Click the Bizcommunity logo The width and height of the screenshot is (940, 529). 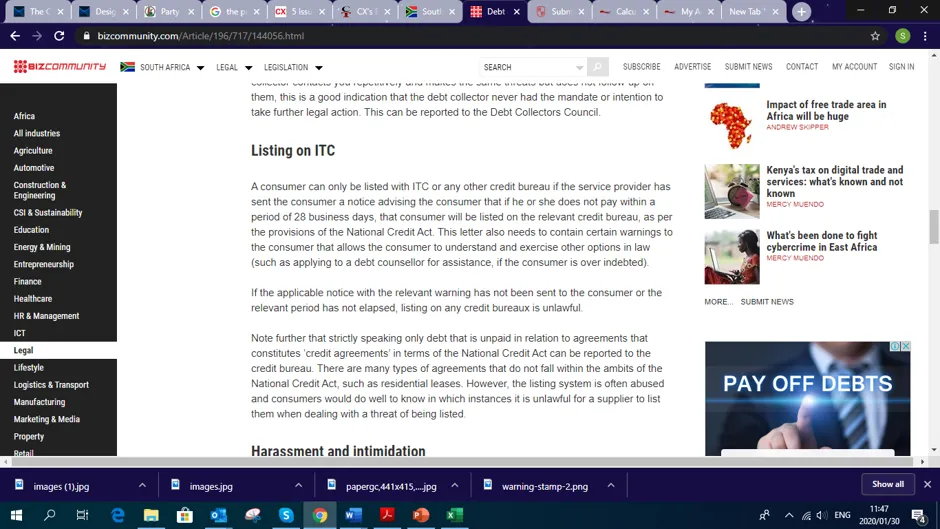point(60,67)
